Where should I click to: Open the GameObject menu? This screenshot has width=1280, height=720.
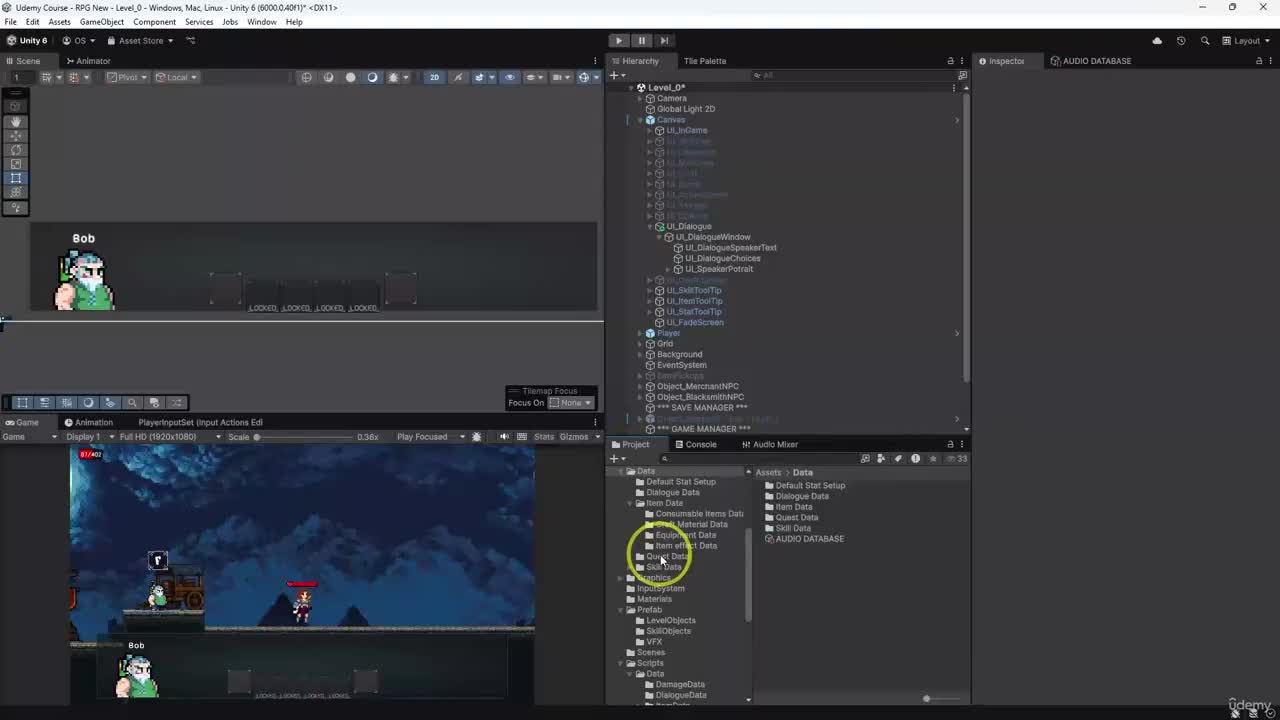(101, 22)
